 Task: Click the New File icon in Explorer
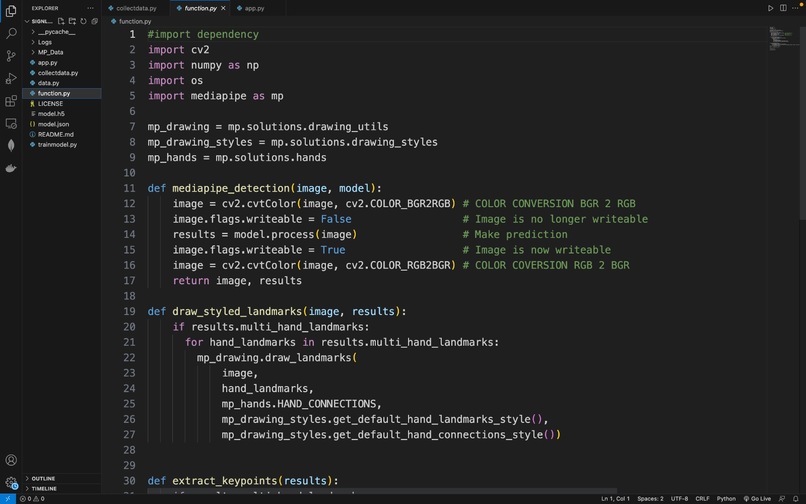61,21
